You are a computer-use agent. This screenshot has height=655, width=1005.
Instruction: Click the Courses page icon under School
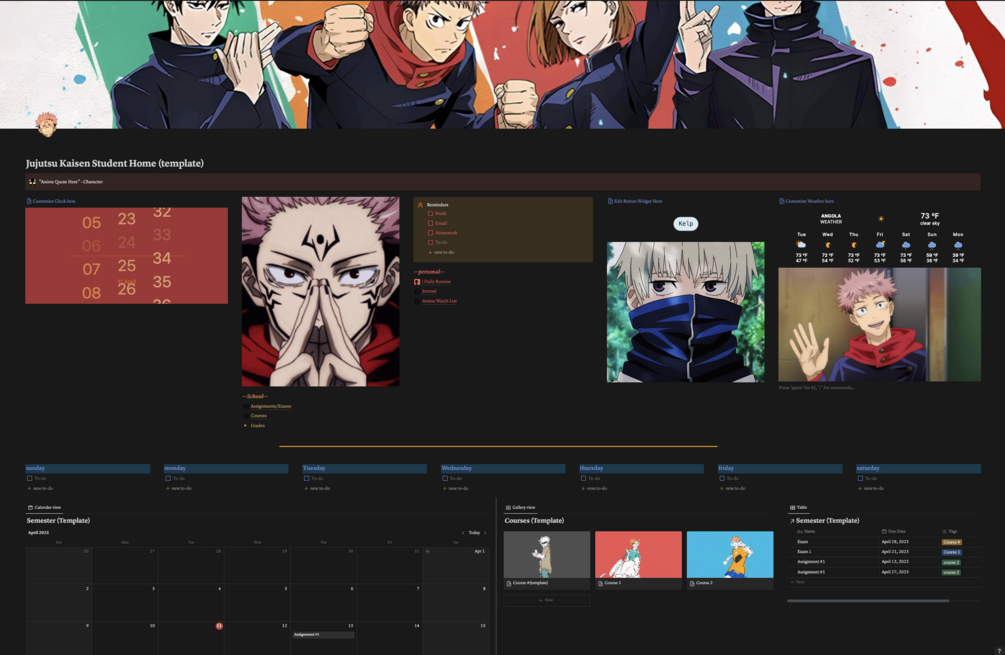click(x=245, y=416)
